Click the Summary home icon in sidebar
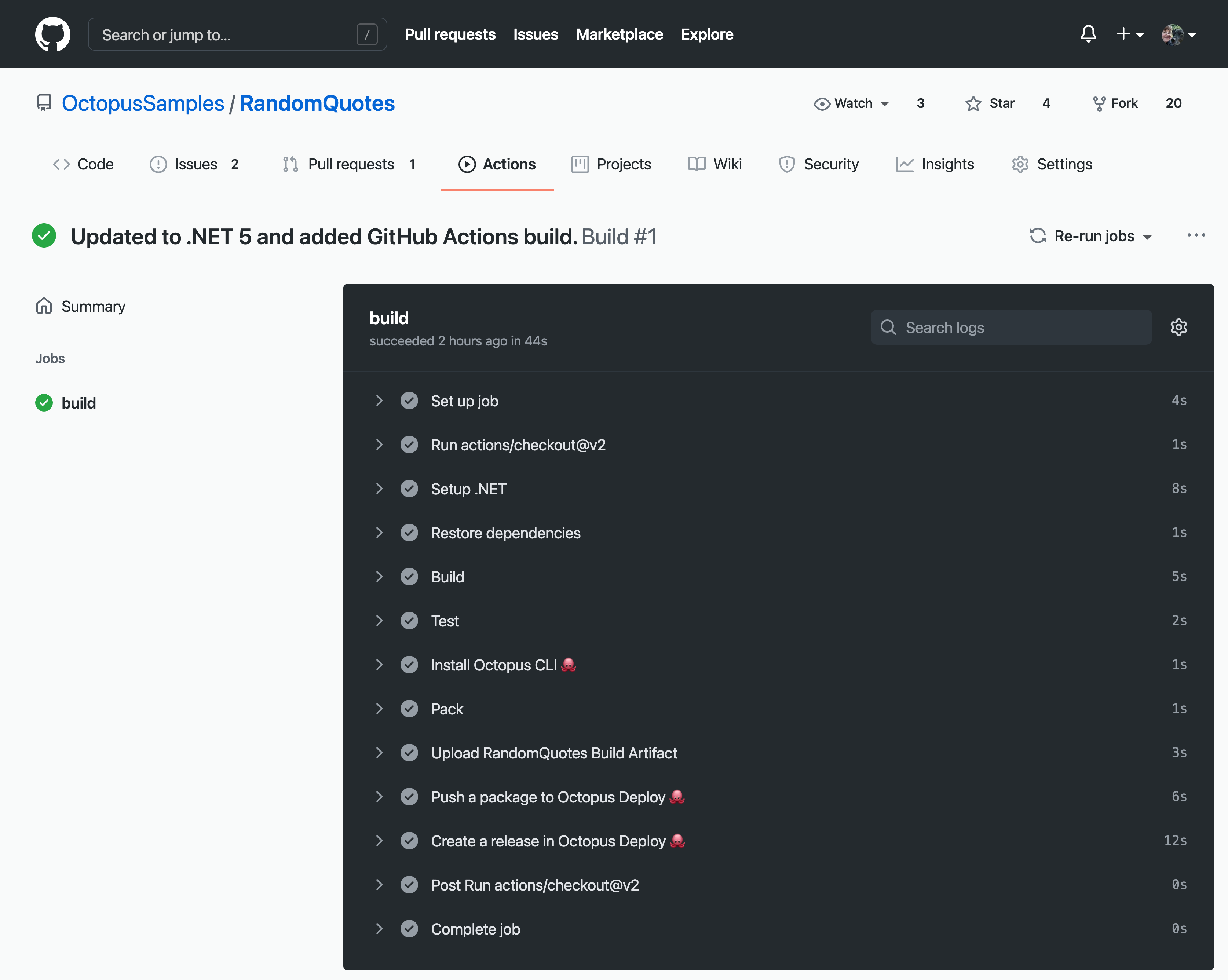Viewport: 1228px width, 980px height. tap(44, 306)
